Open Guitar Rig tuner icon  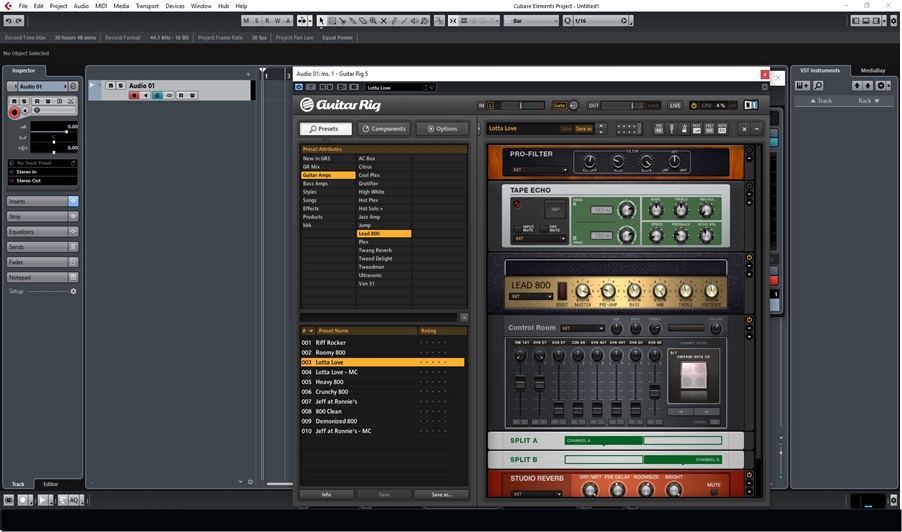coord(671,129)
